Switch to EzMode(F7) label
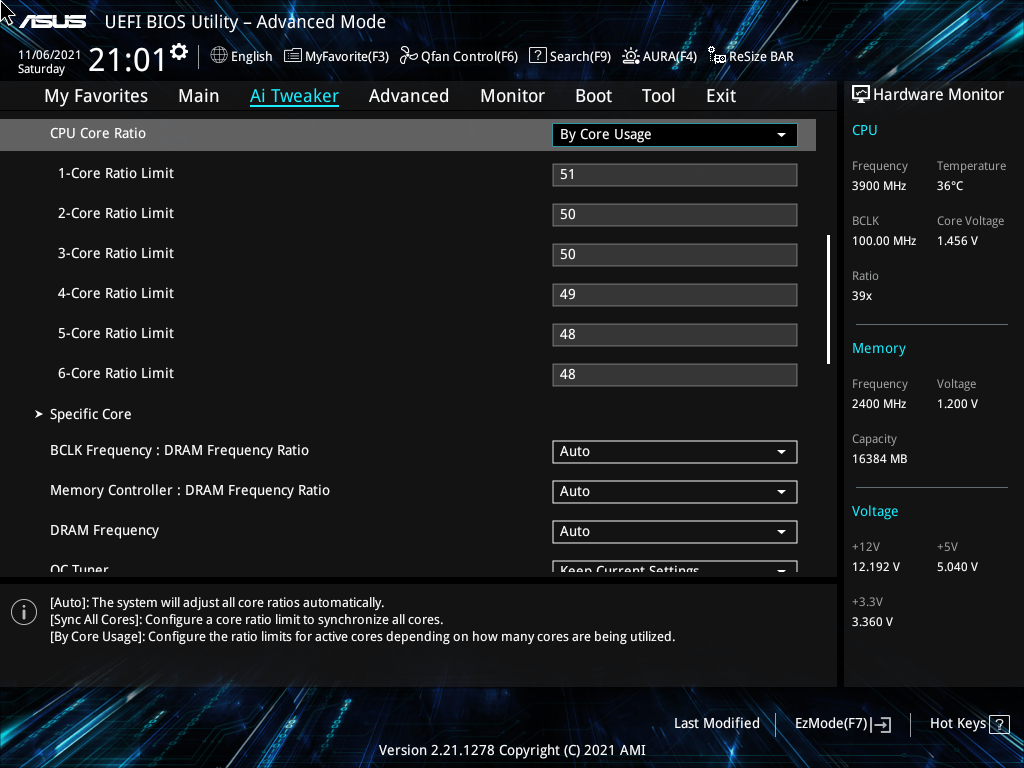1024x768 pixels. click(831, 724)
